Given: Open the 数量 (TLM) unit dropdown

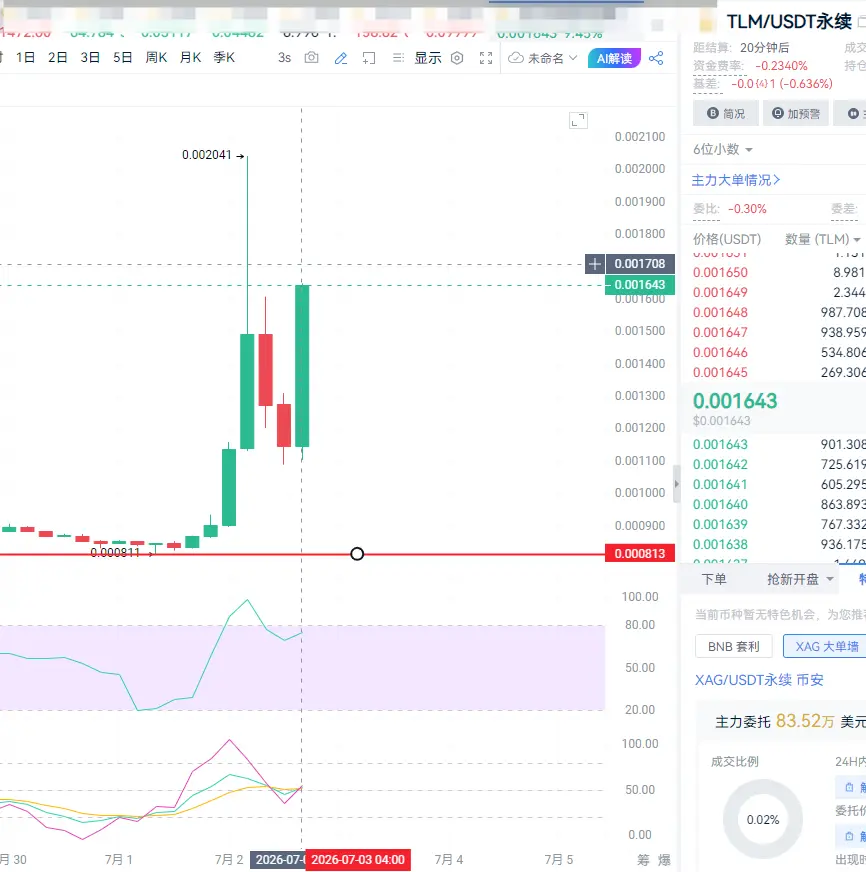Looking at the screenshot, I should pyautogui.click(x=823, y=239).
